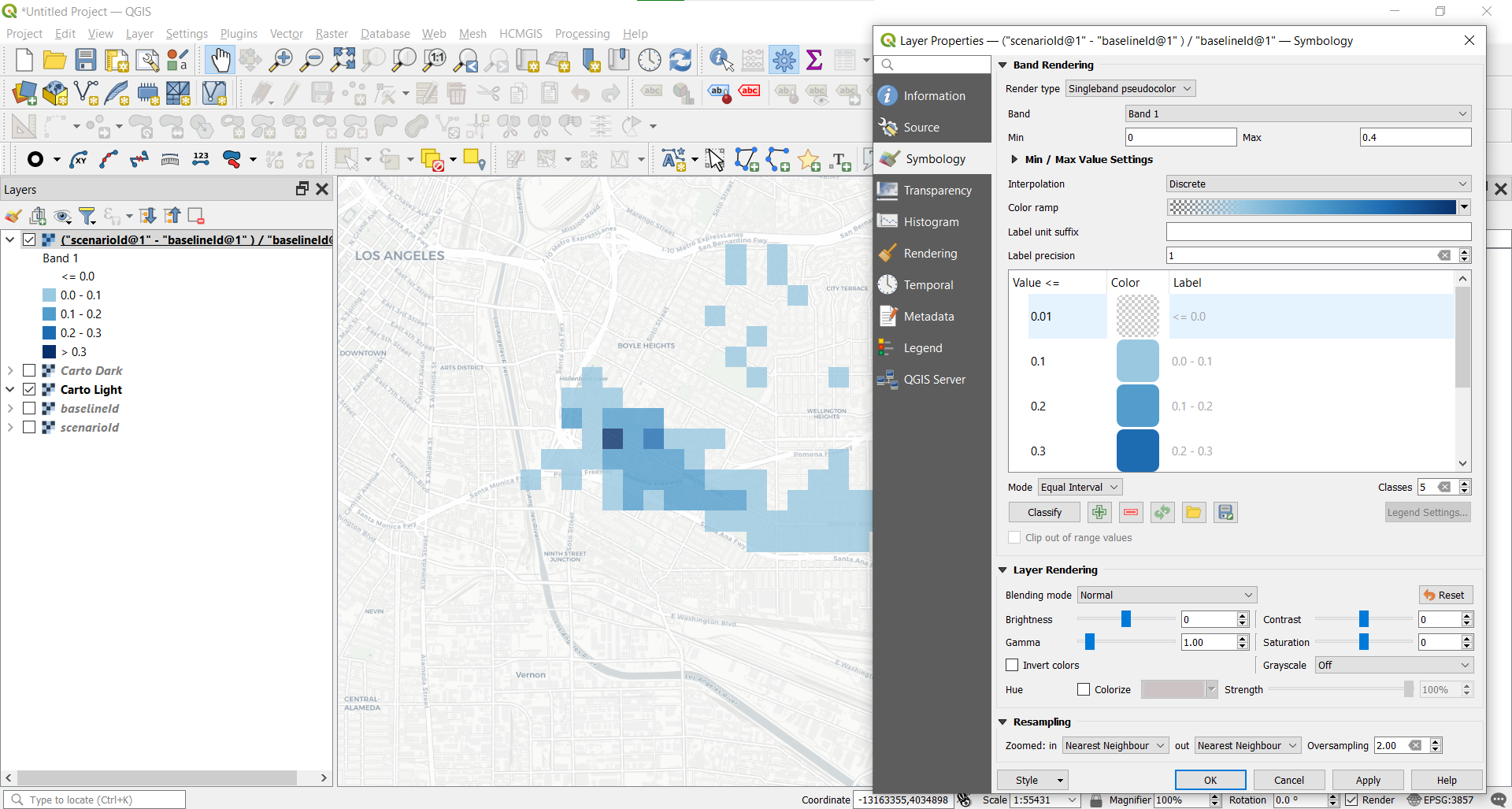Open the Histogram section in sidebar
The height and width of the screenshot is (809, 1512).
click(x=931, y=222)
